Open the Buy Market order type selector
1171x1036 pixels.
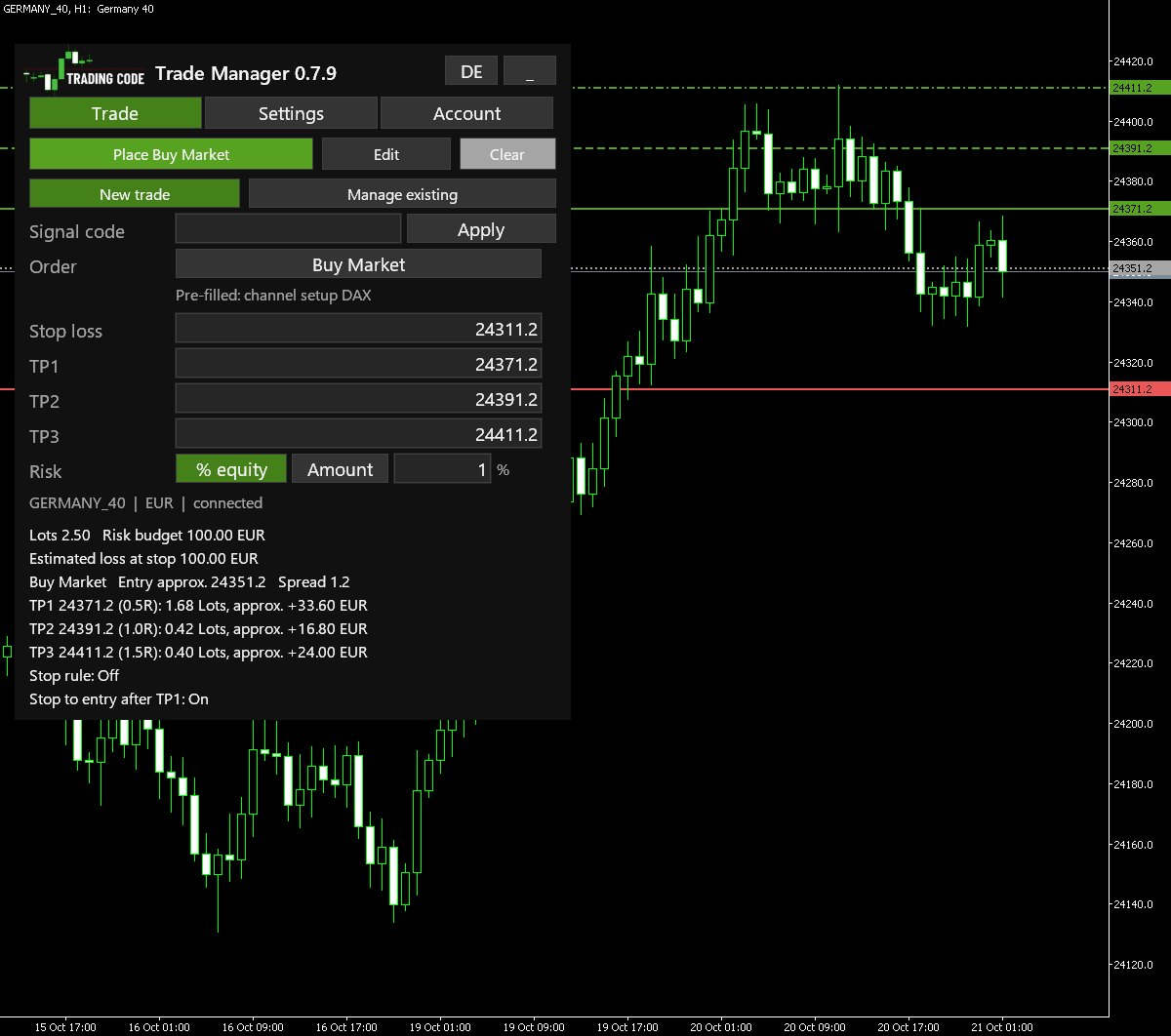coord(358,264)
